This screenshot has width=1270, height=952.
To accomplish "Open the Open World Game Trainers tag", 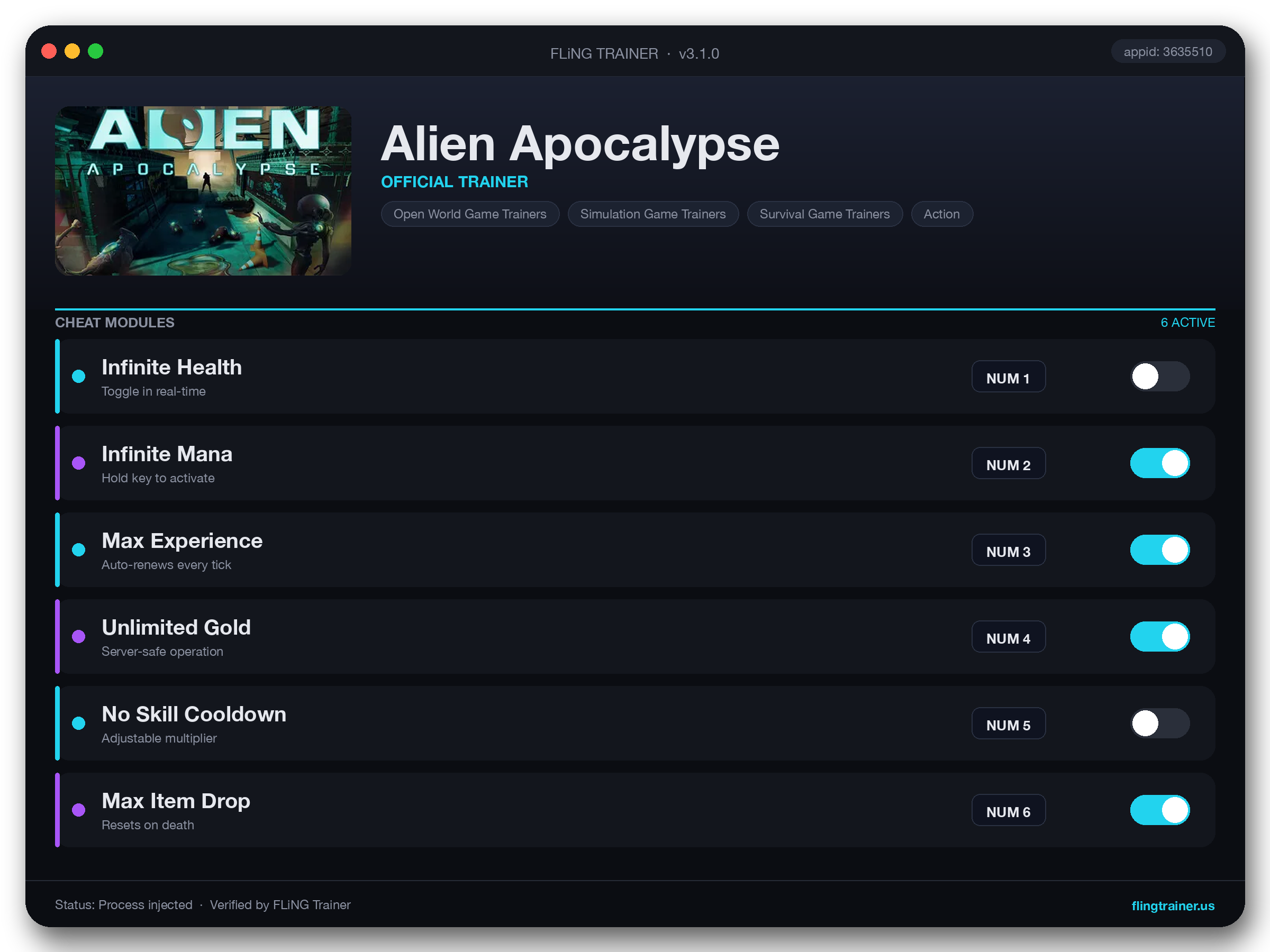I will point(470,214).
